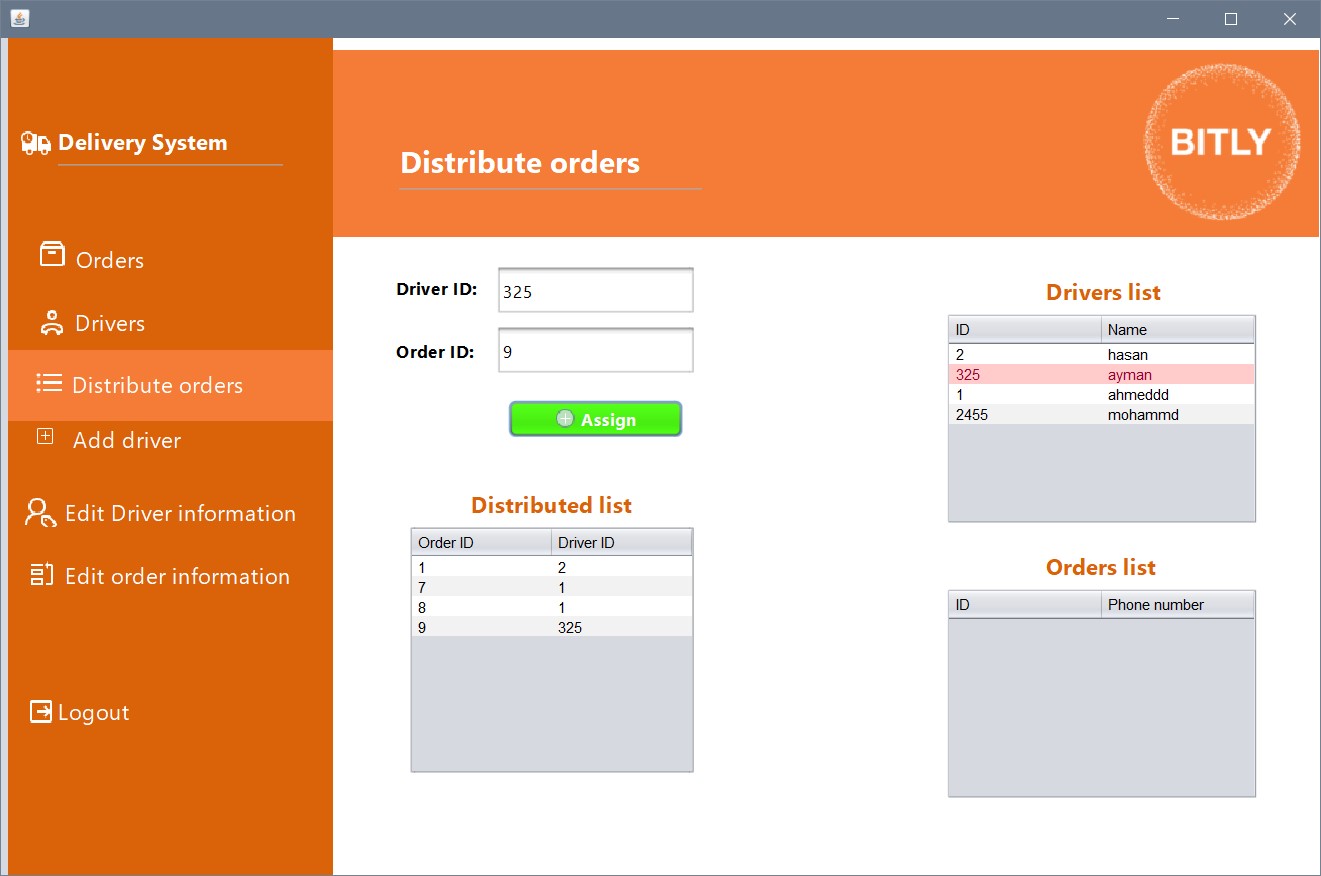Maximize the application window

(x=1231, y=19)
